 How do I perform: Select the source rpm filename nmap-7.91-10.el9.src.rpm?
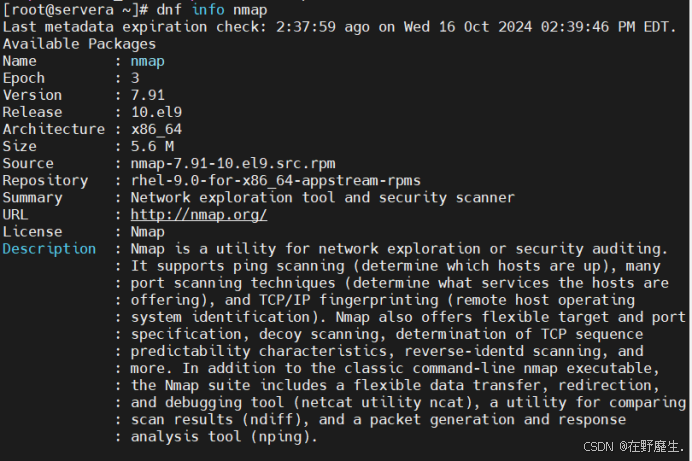tap(233, 164)
